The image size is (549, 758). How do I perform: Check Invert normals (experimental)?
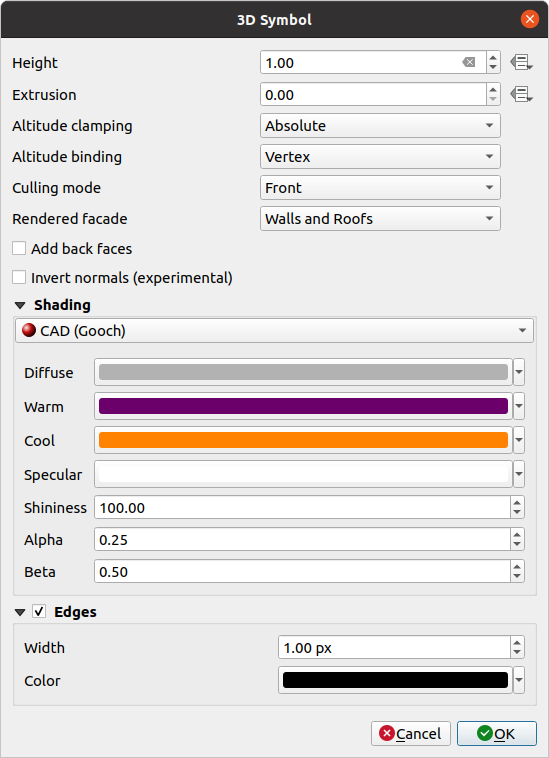(x=19, y=277)
